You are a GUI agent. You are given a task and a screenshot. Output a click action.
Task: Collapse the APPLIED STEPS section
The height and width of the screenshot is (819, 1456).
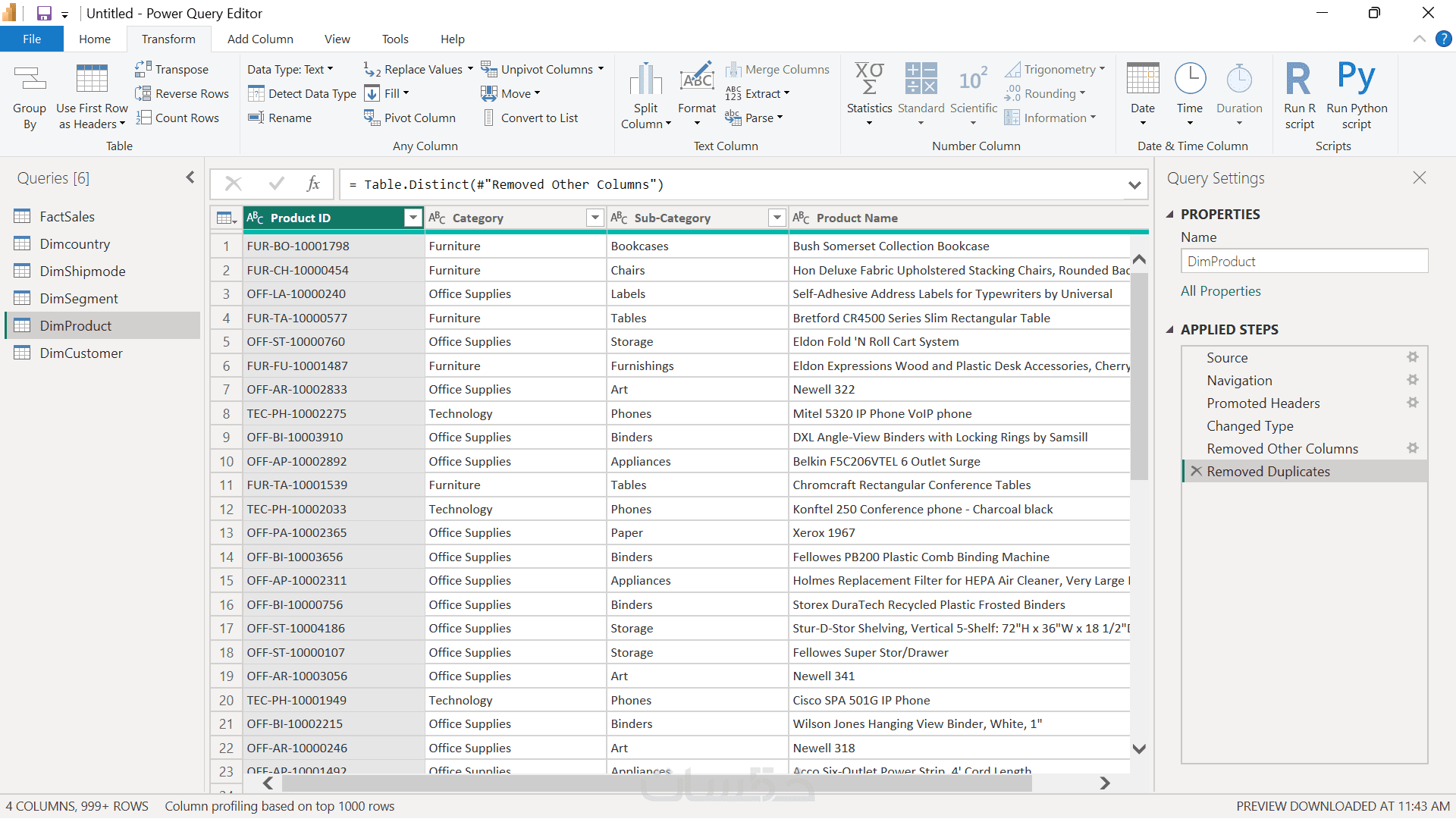[1170, 330]
